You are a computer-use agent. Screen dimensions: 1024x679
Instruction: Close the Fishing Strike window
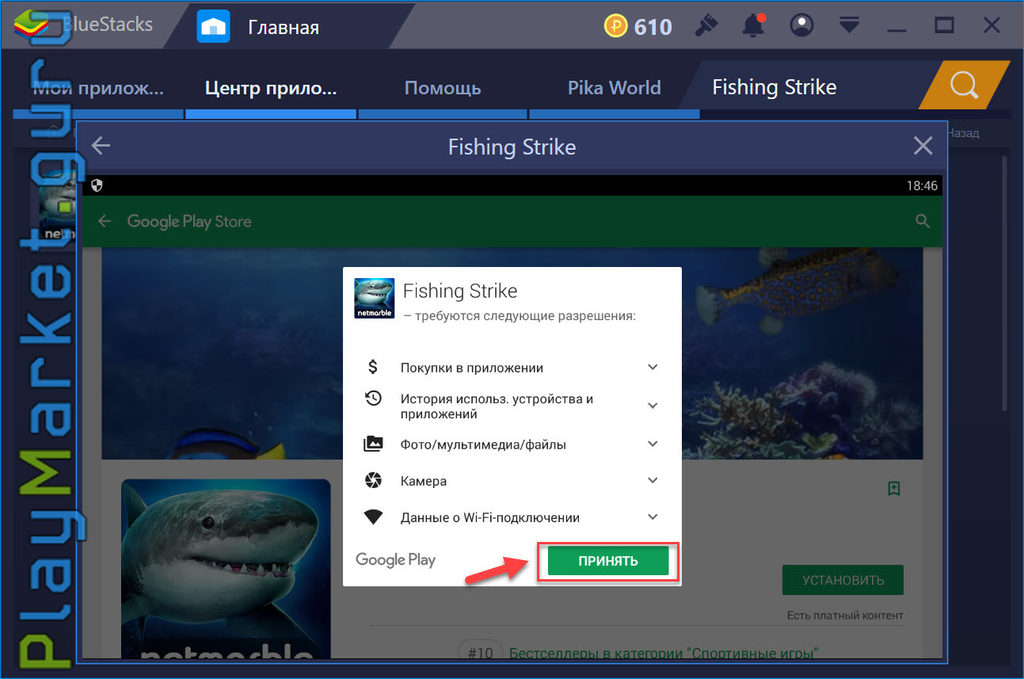pyautogui.click(x=923, y=146)
